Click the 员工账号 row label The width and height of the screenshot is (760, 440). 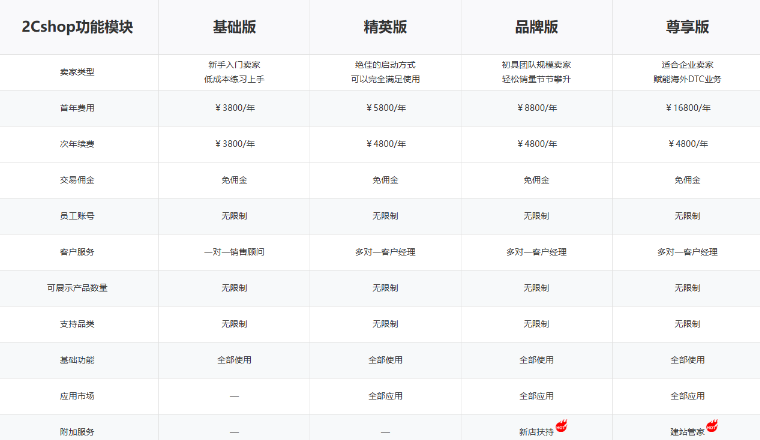[77, 216]
